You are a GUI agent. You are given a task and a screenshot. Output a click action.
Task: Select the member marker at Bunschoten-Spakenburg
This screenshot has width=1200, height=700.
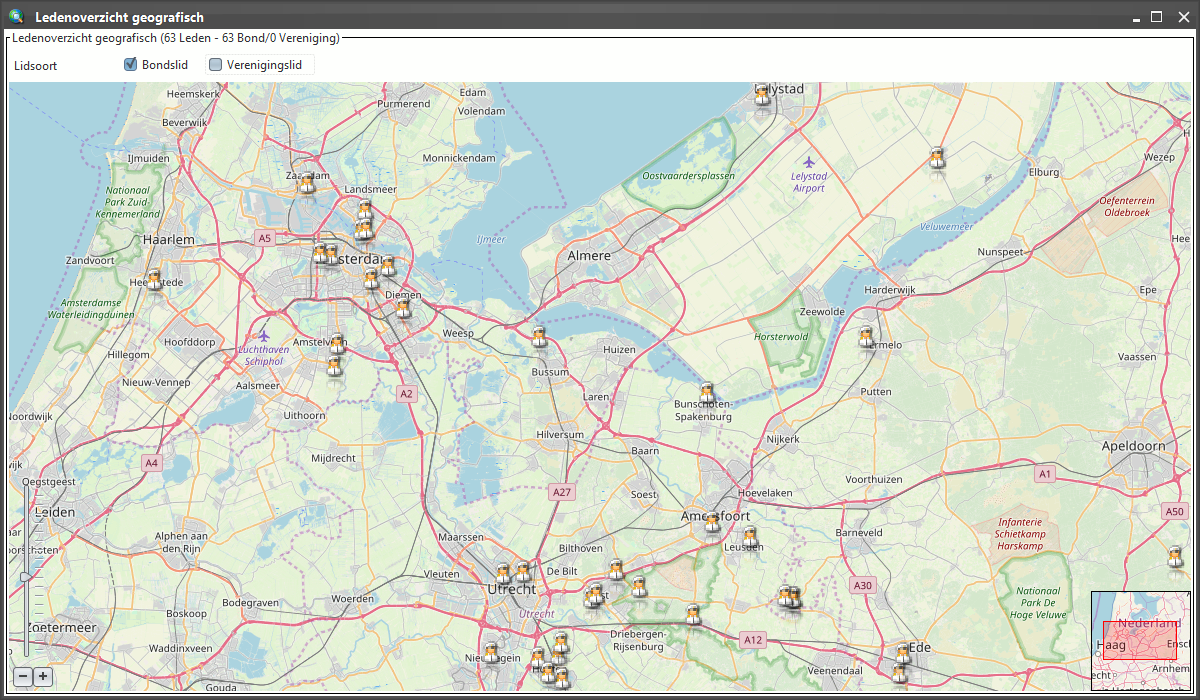(x=707, y=393)
